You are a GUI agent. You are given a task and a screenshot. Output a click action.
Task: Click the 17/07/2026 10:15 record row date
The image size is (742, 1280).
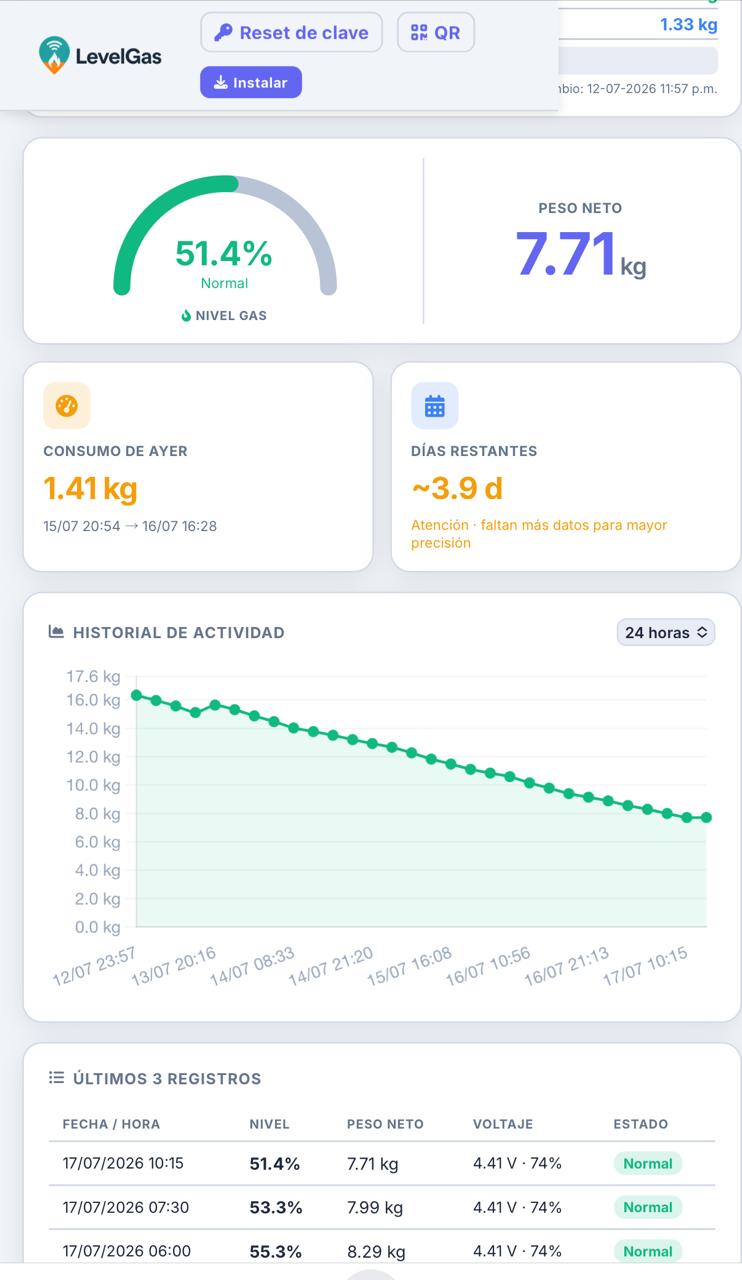point(123,1163)
